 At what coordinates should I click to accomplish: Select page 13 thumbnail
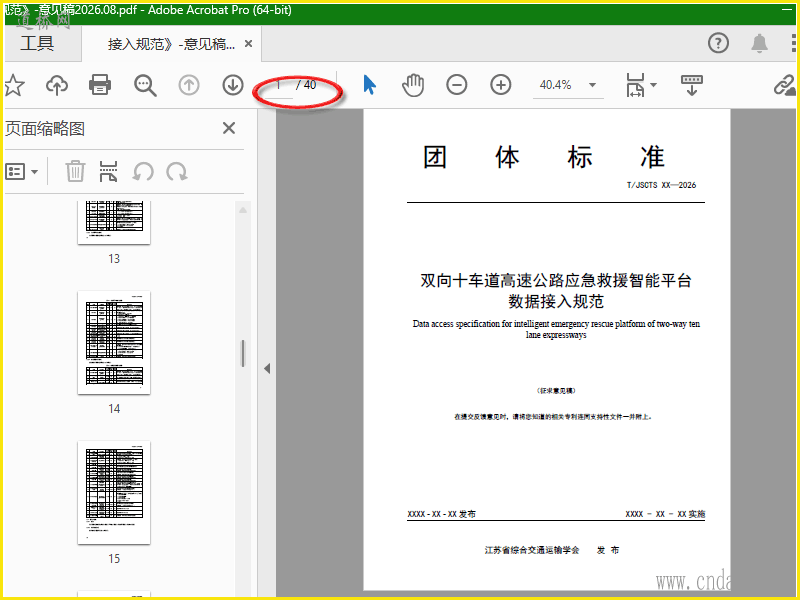click(114, 222)
